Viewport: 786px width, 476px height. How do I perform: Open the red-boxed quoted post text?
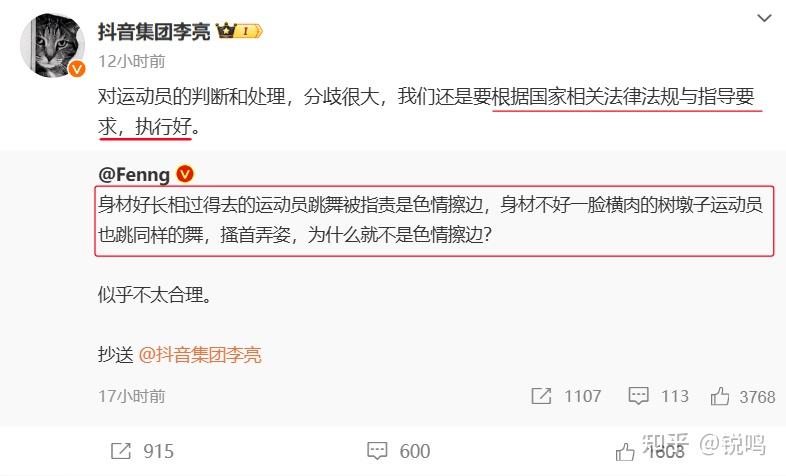click(x=434, y=220)
